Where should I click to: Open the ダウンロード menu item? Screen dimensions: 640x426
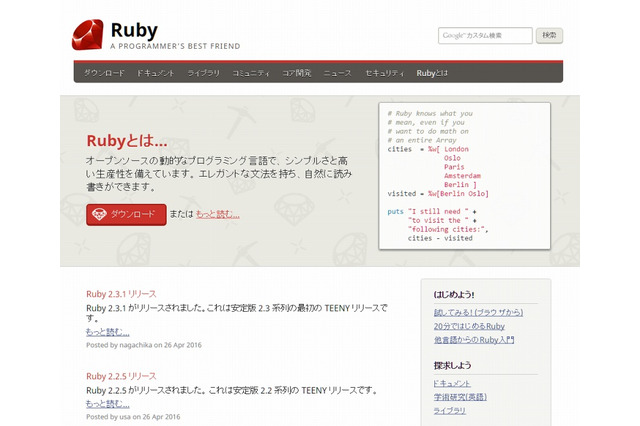click(104, 73)
